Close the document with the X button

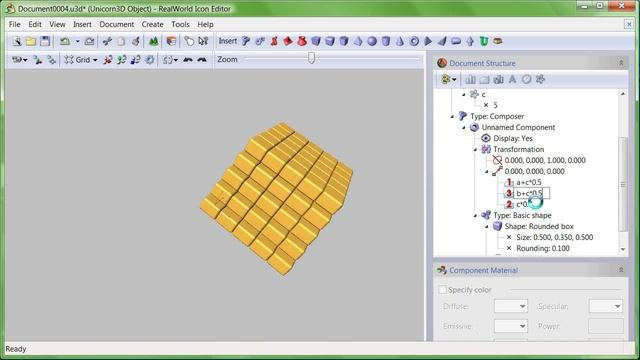click(629, 24)
